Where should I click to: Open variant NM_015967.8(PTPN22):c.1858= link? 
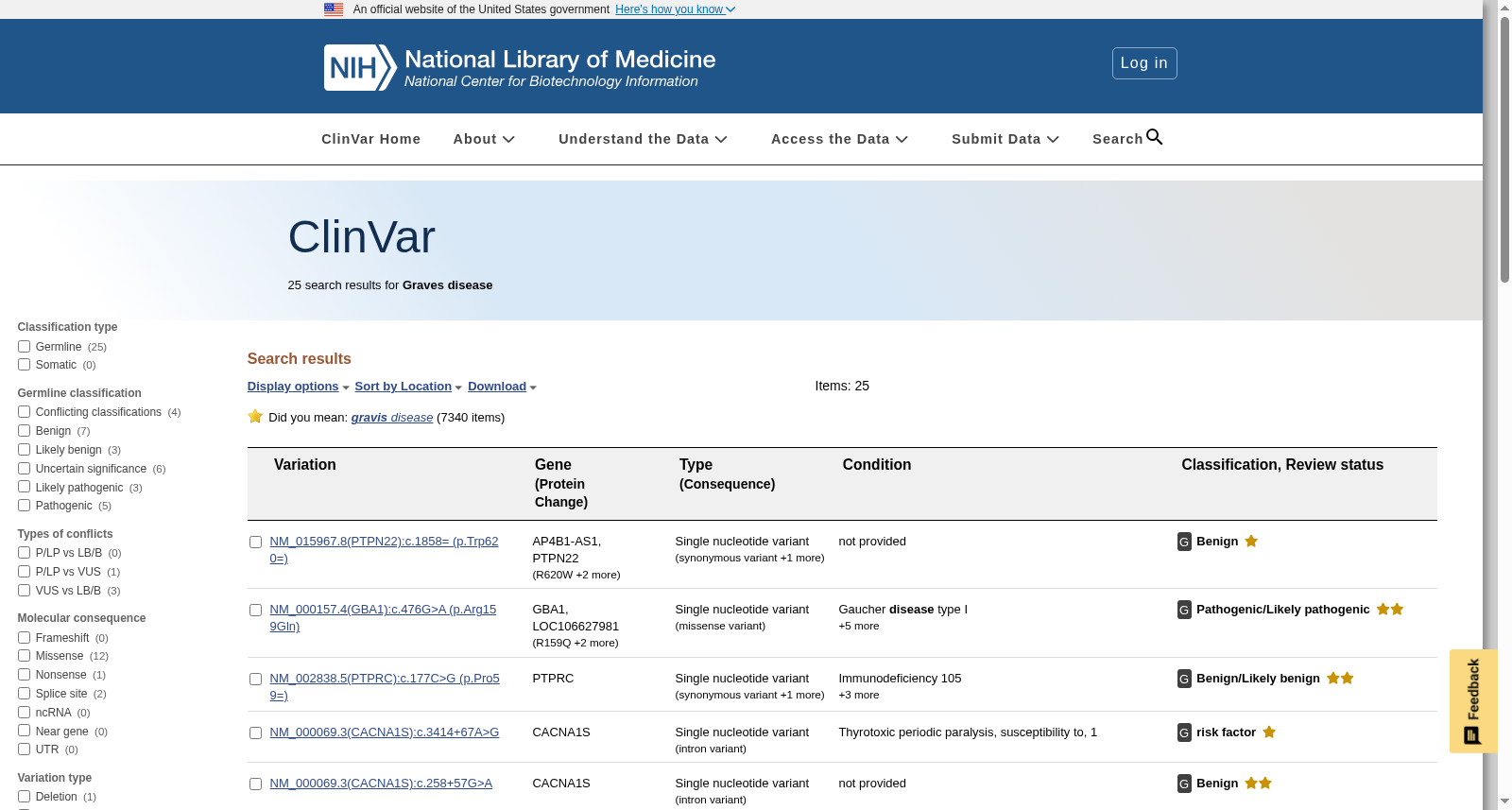point(384,550)
